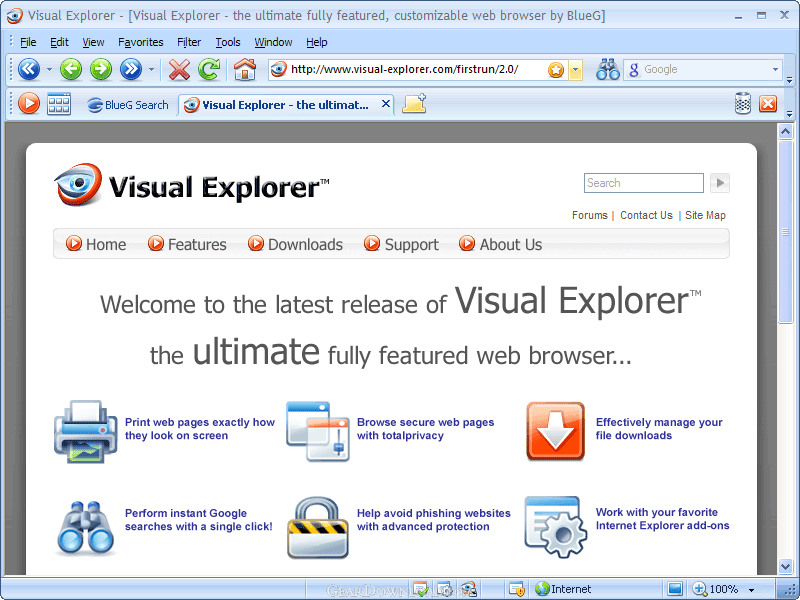Open the View menu

coord(93,42)
